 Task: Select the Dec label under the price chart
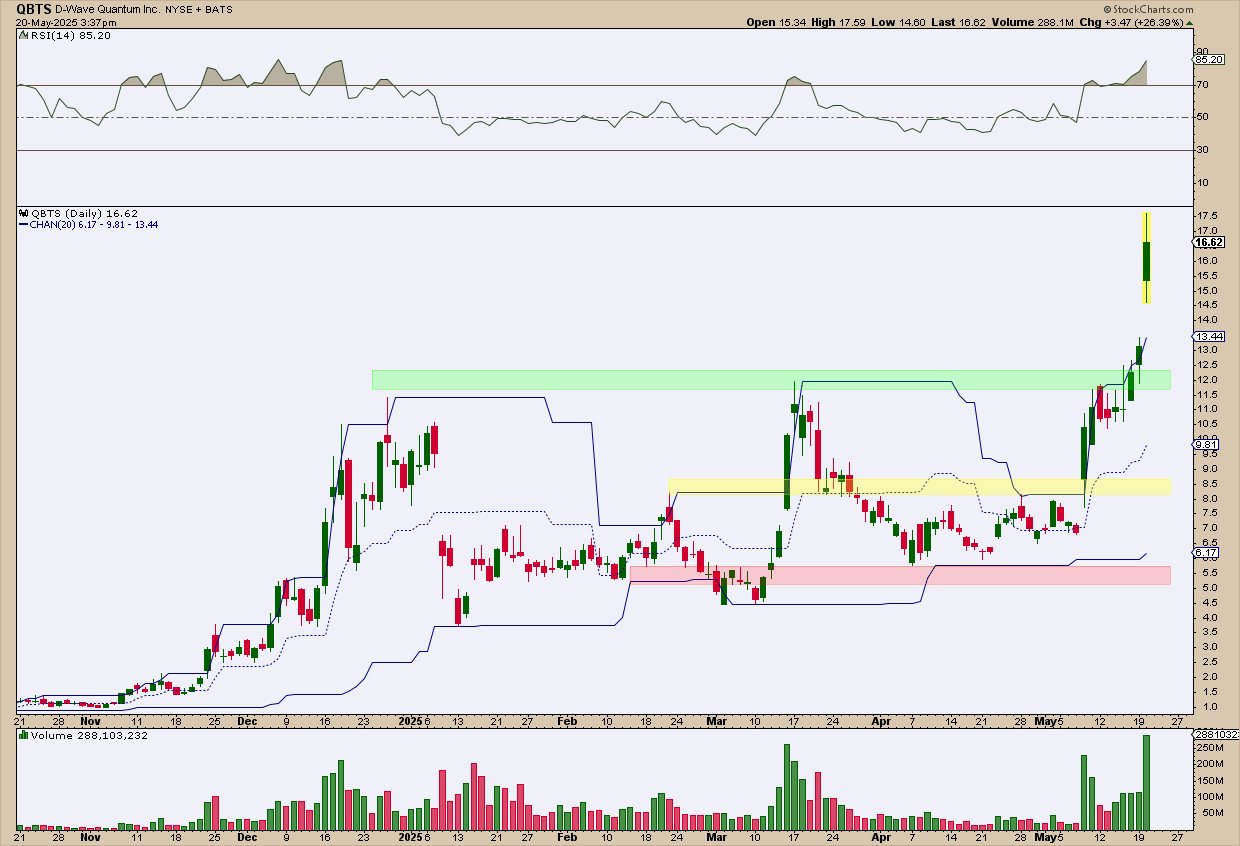coord(248,721)
